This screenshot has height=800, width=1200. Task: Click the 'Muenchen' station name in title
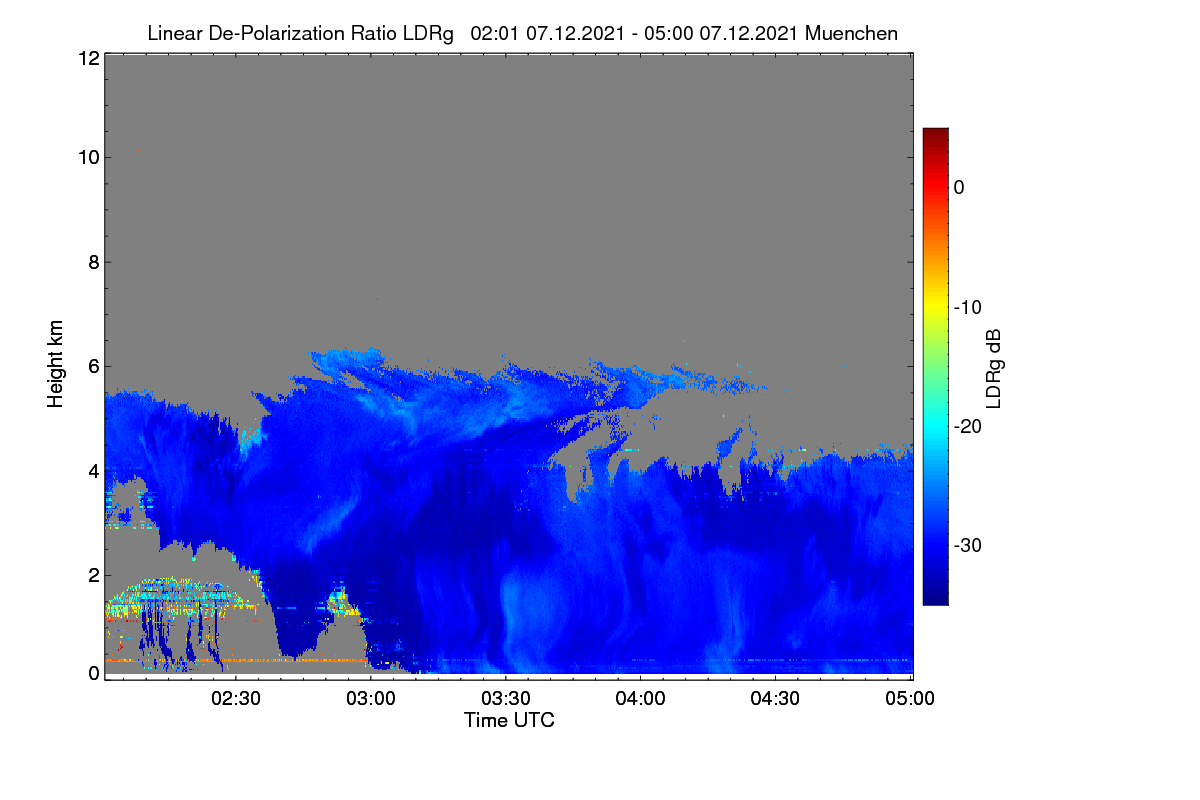[851, 34]
